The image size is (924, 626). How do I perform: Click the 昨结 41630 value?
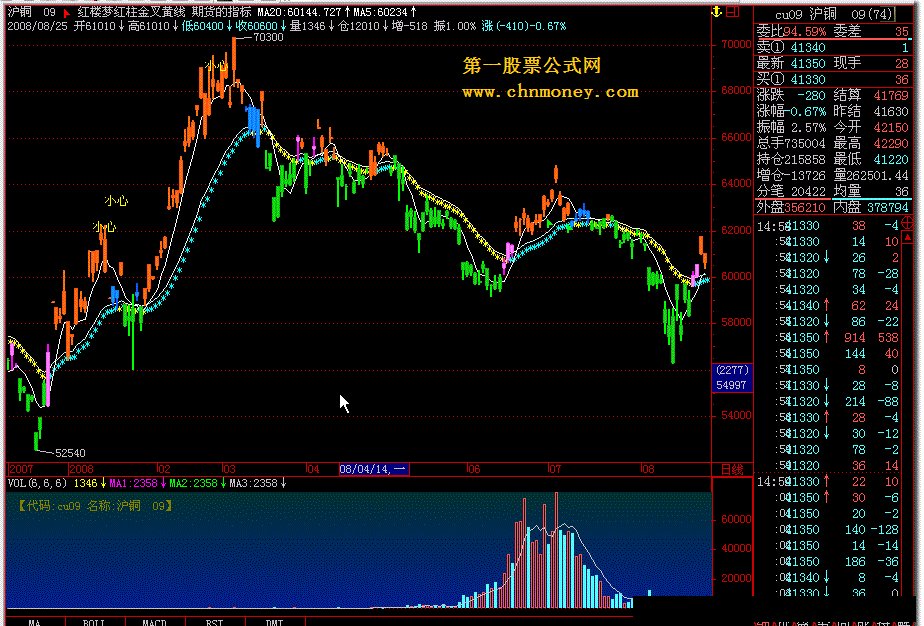point(872,111)
